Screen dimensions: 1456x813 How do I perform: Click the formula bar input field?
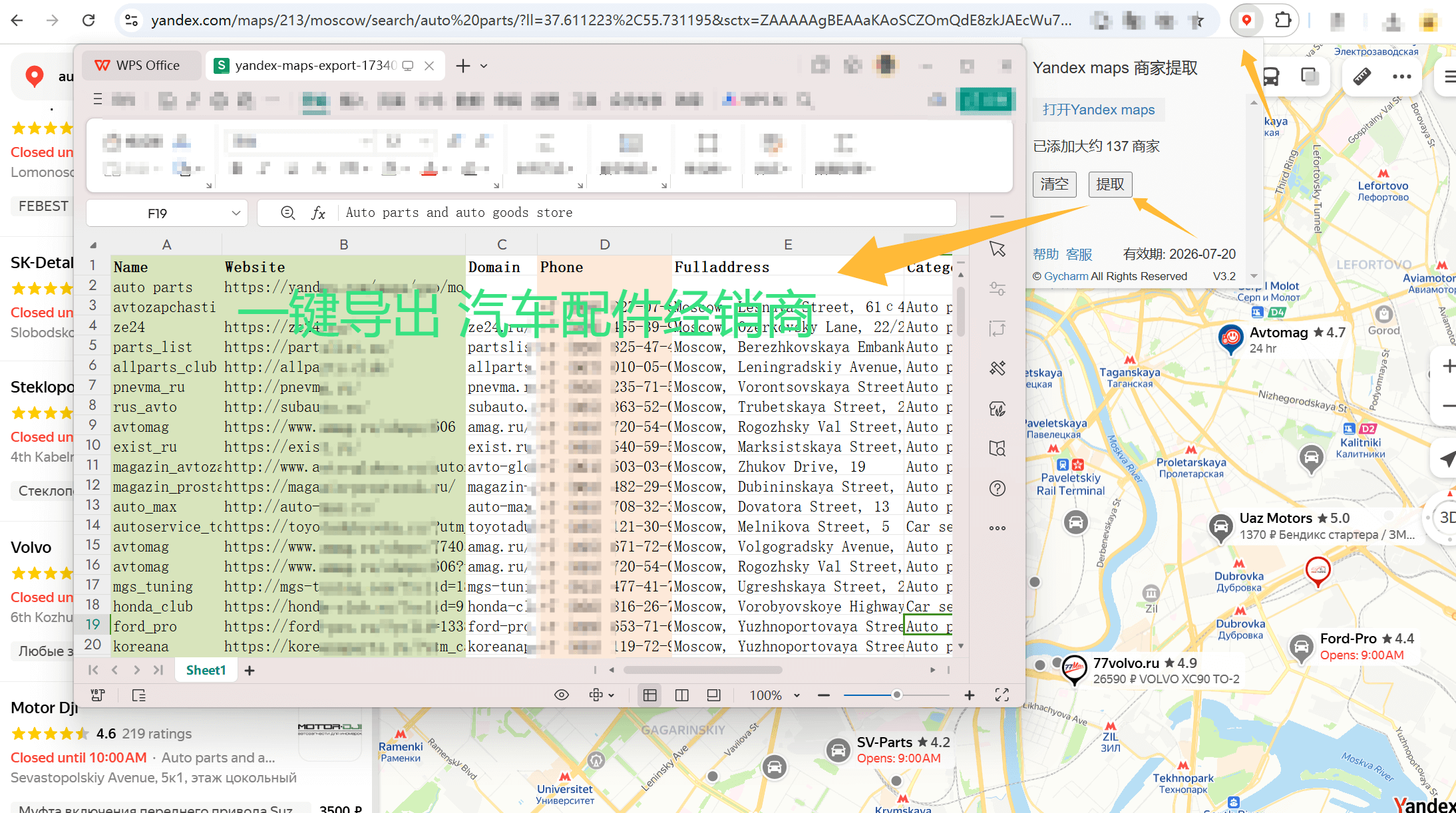(648, 213)
